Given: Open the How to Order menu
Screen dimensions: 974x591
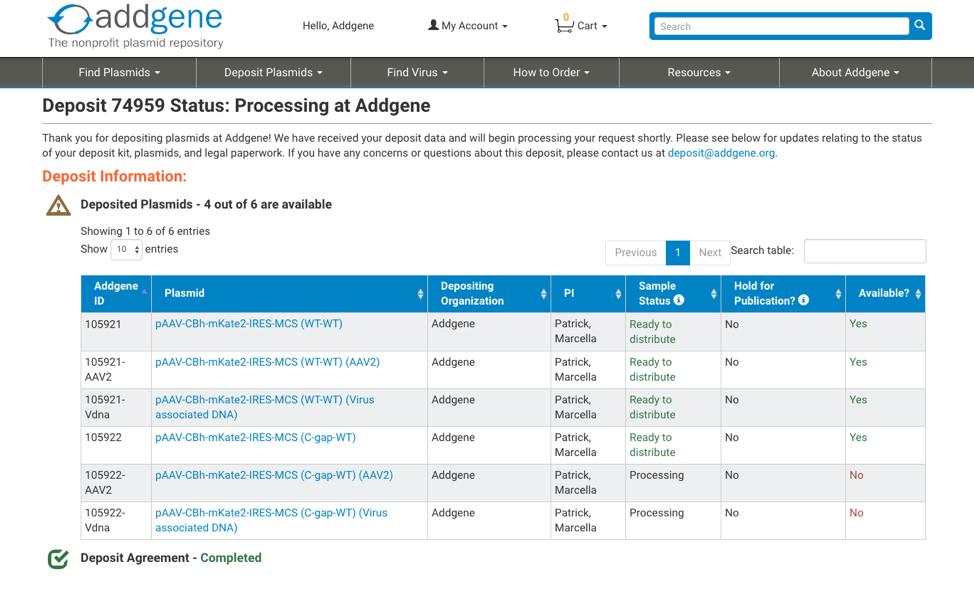Looking at the screenshot, I should point(551,73).
